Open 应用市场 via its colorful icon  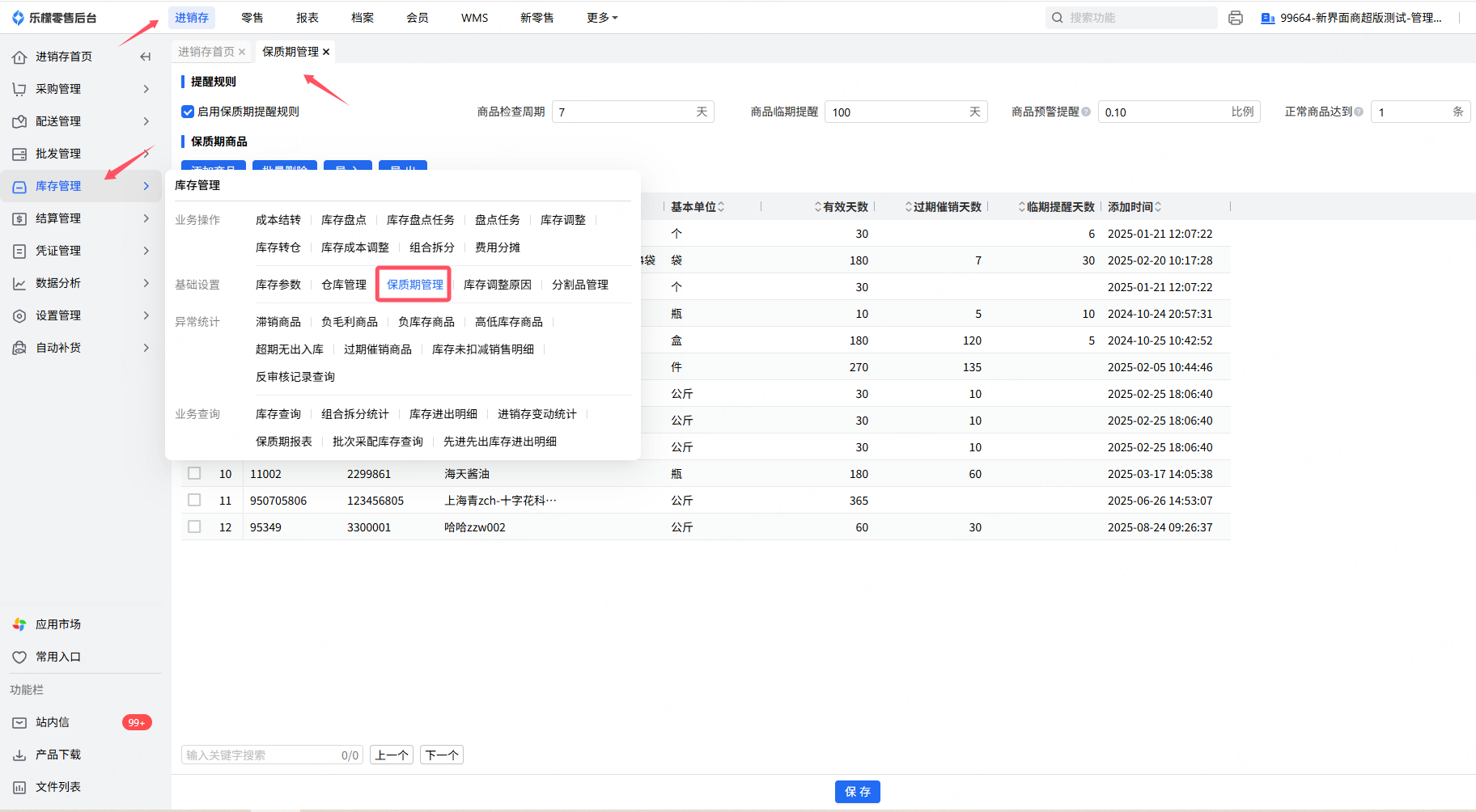click(19, 624)
